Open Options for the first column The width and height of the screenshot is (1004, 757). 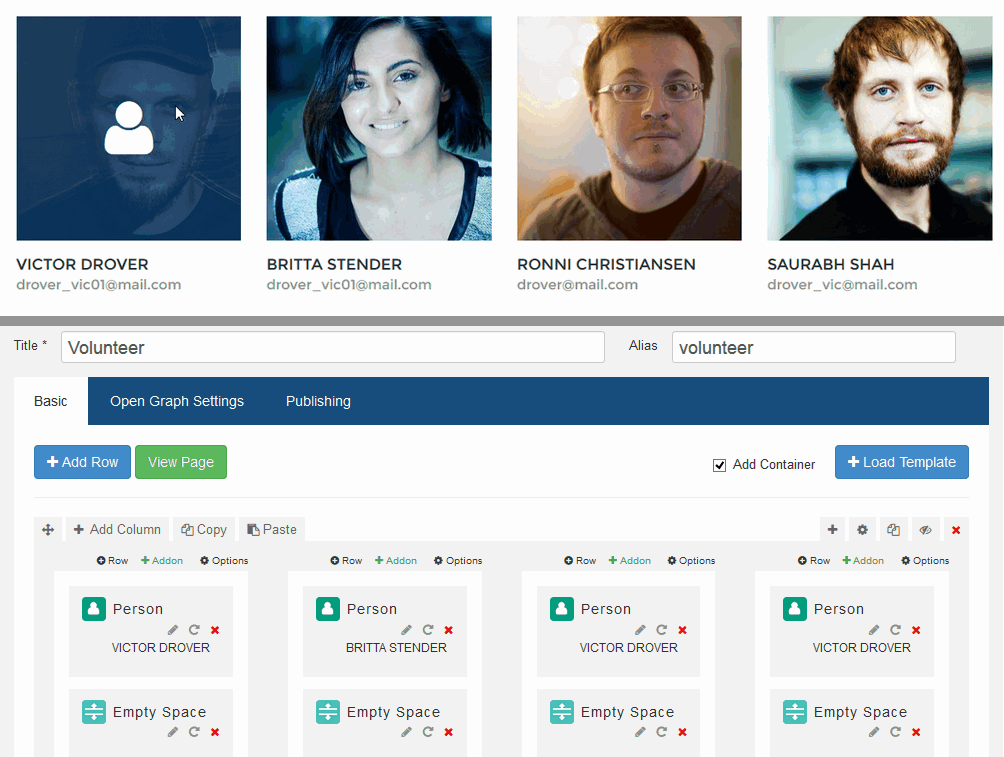point(224,561)
